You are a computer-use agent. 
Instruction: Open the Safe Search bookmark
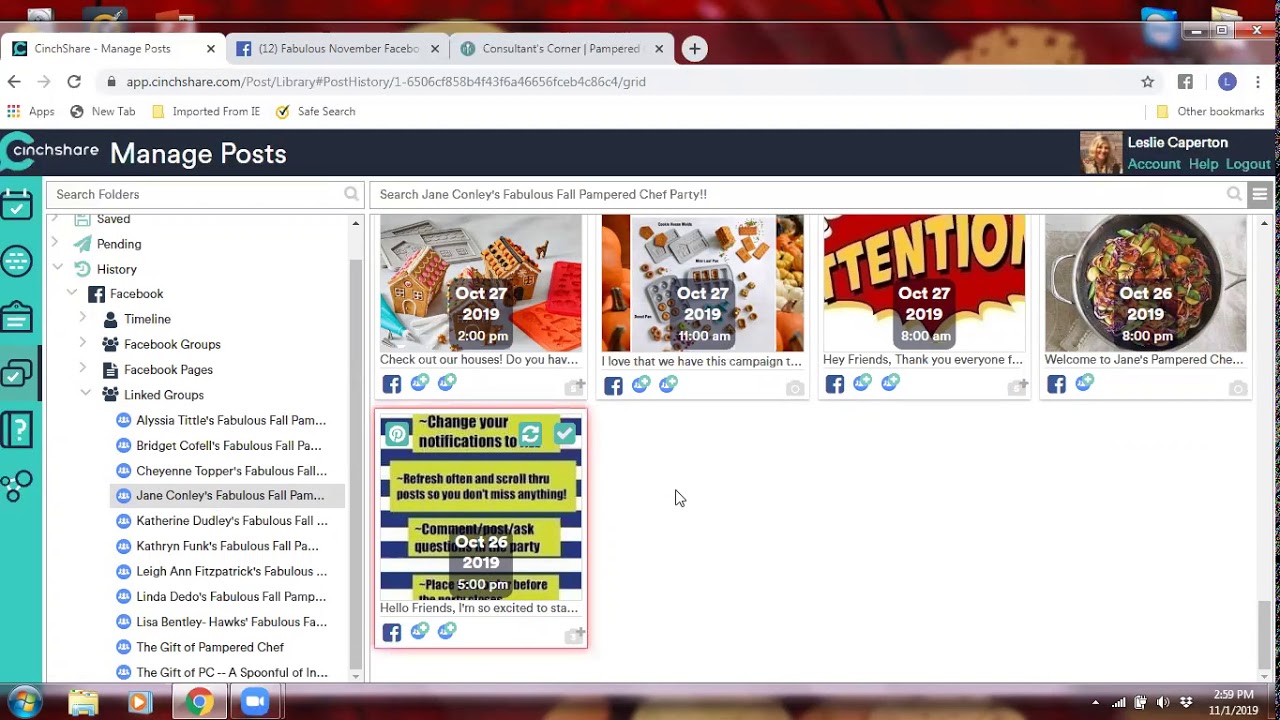pos(315,111)
